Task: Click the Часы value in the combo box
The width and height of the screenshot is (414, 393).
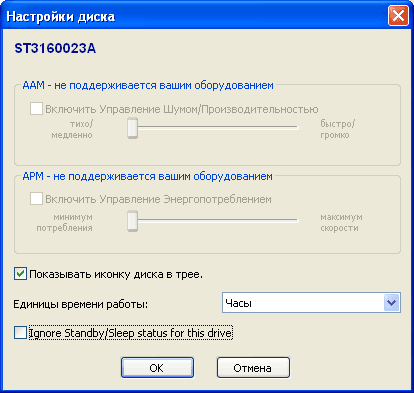Action: 239,303
